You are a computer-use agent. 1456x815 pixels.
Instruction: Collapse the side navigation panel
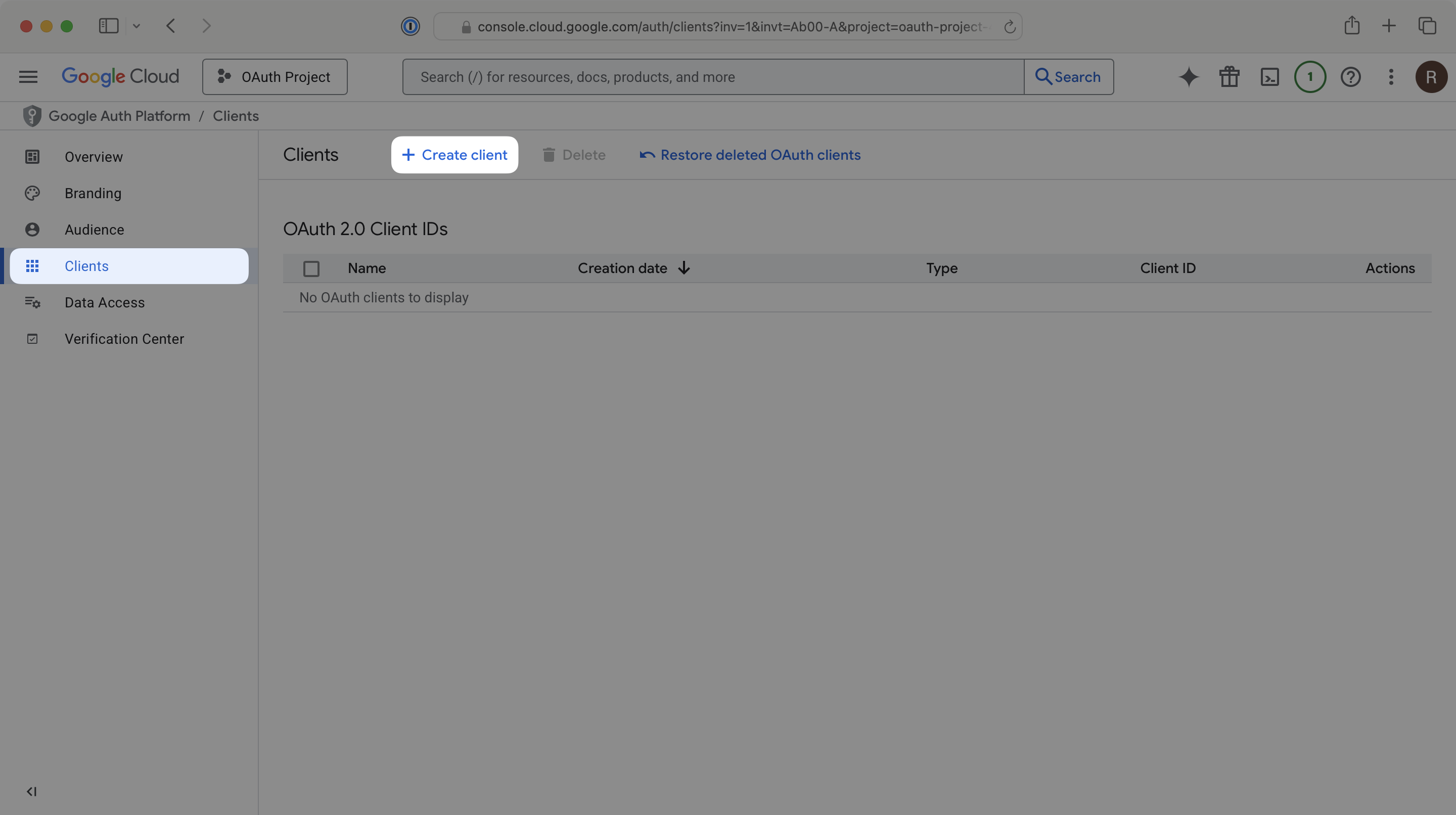click(32, 791)
